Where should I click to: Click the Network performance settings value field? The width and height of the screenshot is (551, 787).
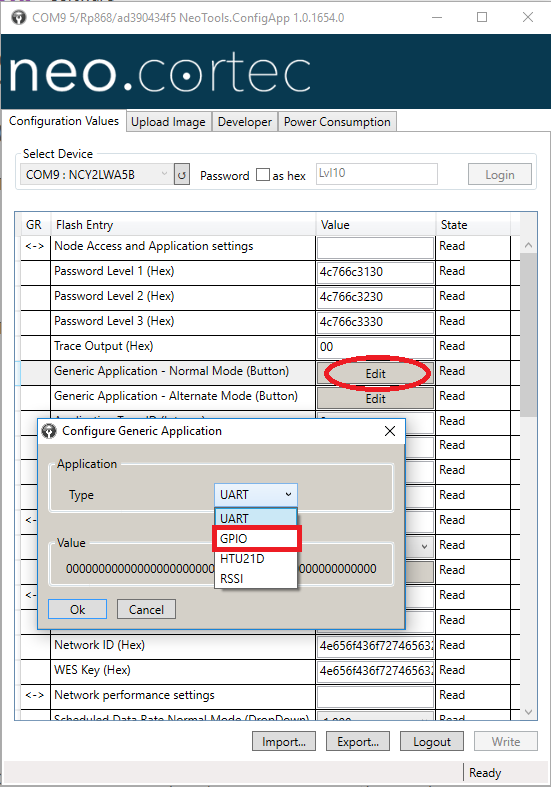pos(375,696)
